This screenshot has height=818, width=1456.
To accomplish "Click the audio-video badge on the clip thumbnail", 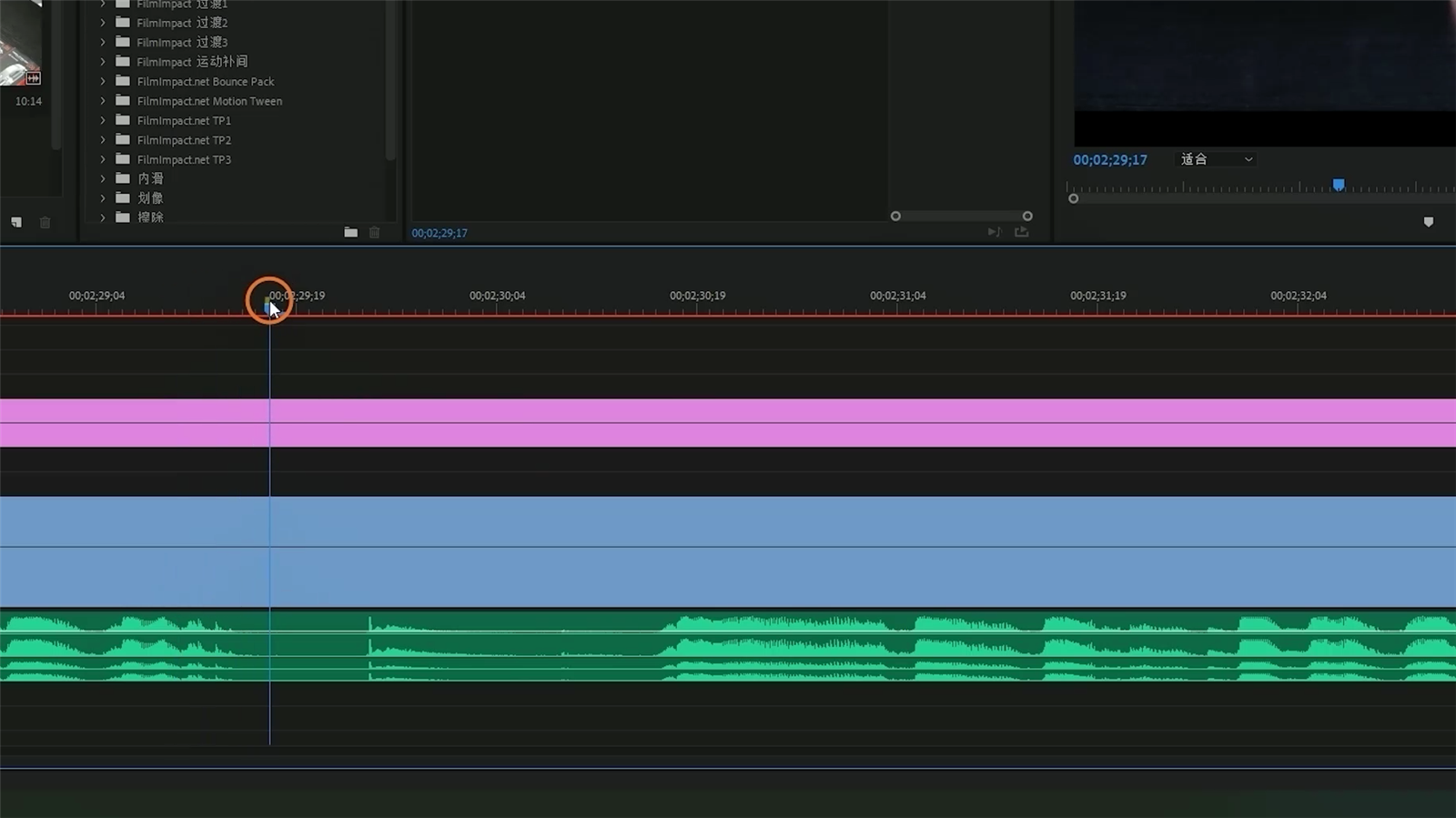I will [x=33, y=78].
